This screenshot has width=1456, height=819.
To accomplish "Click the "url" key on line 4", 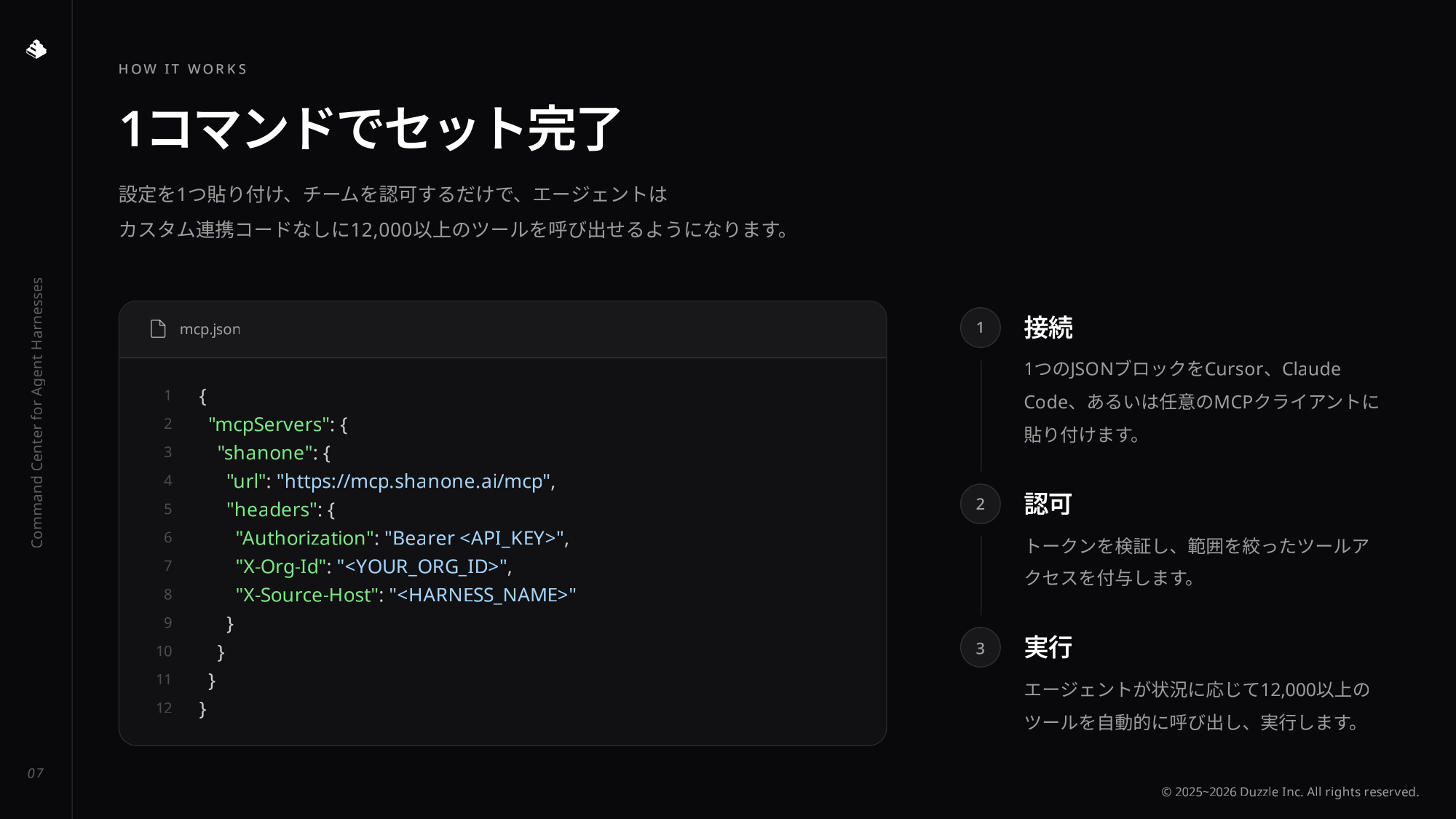I will point(246,481).
